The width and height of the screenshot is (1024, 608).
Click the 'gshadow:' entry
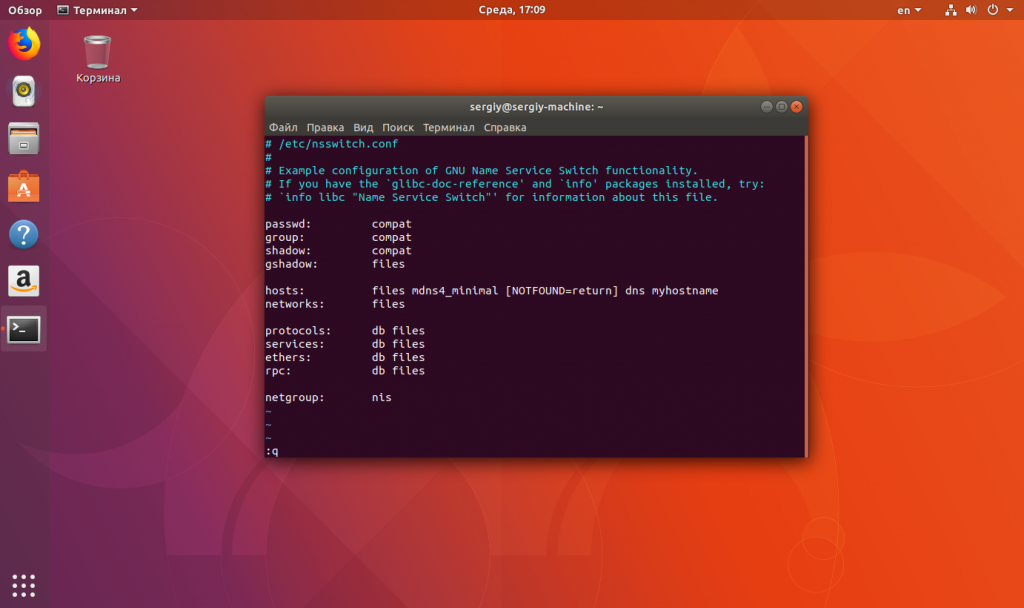[x=291, y=264]
